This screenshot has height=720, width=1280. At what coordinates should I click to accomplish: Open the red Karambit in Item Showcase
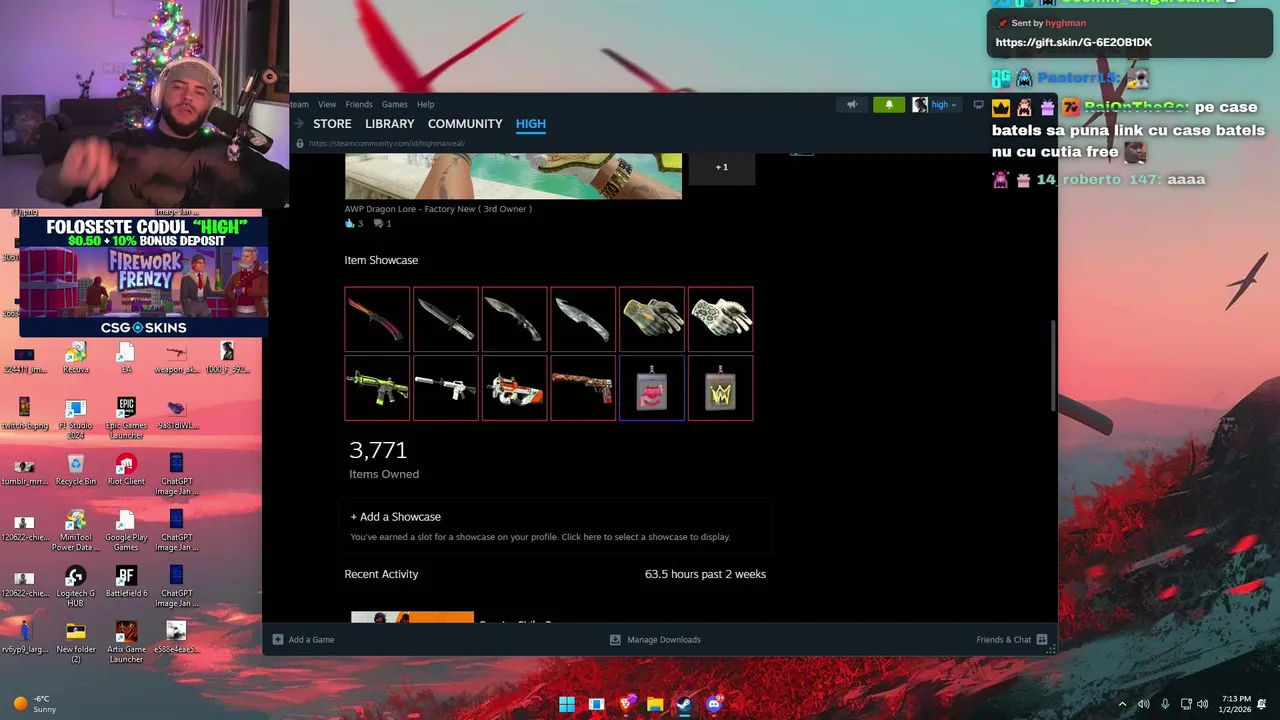pos(377,320)
